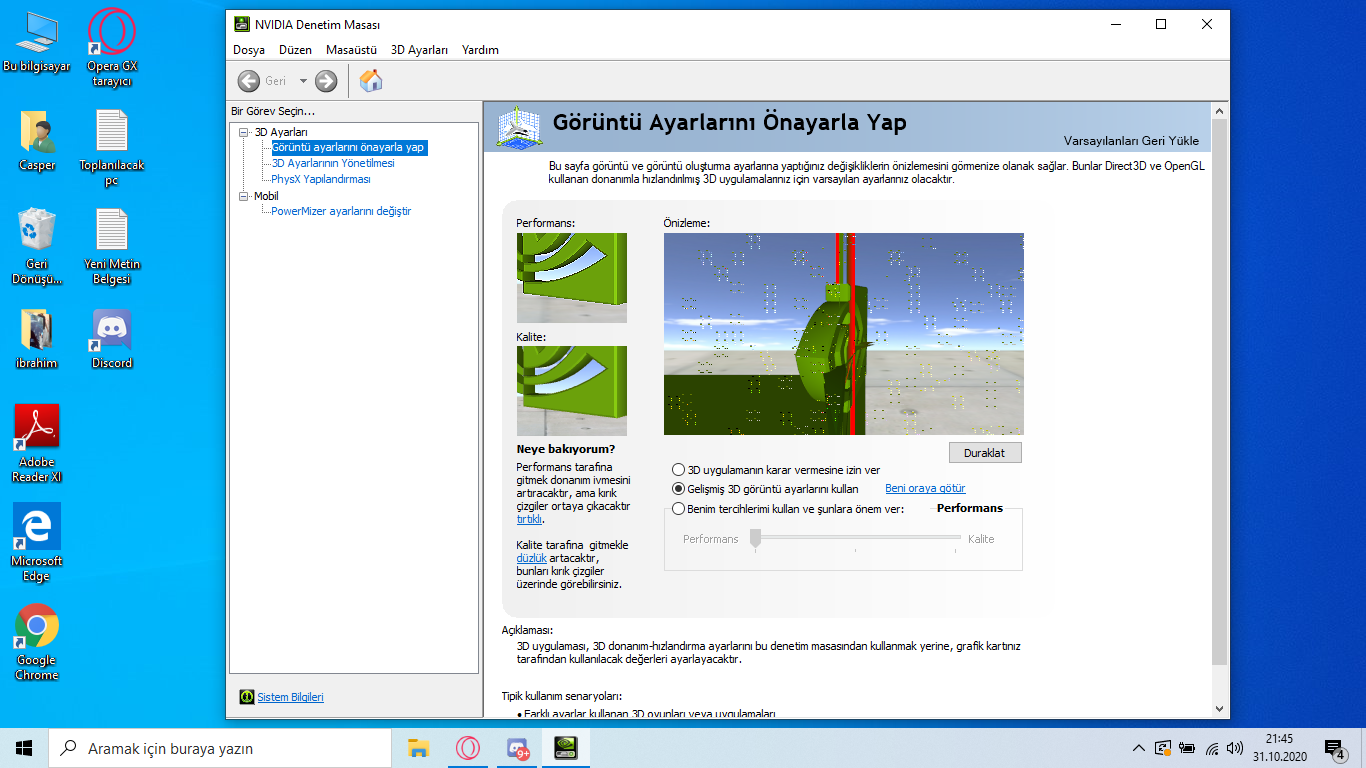Open File Explorer from the taskbar

(x=419, y=748)
